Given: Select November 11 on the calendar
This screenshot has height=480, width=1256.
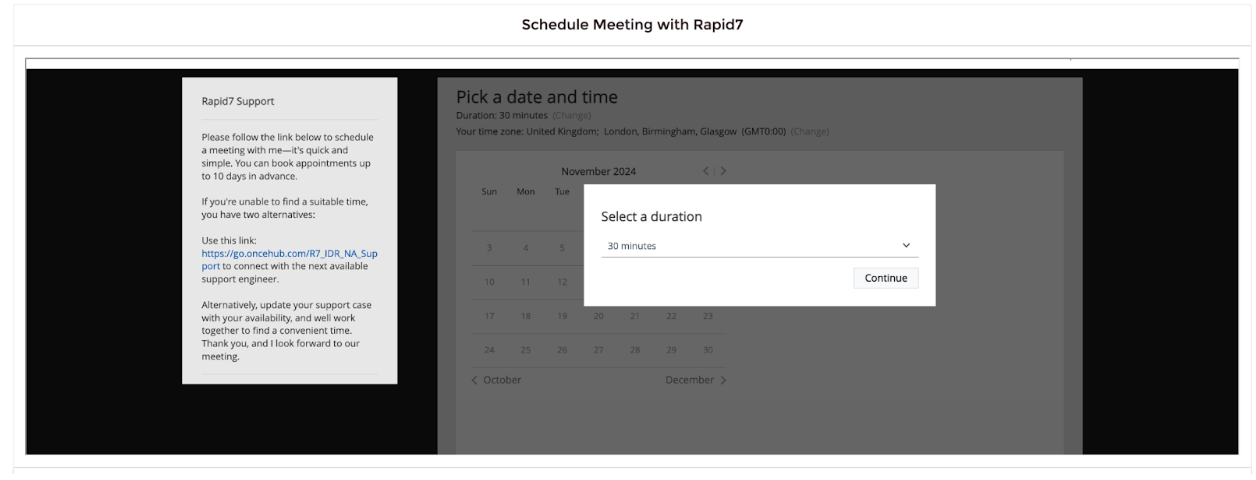Looking at the screenshot, I should pyautogui.click(x=526, y=282).
